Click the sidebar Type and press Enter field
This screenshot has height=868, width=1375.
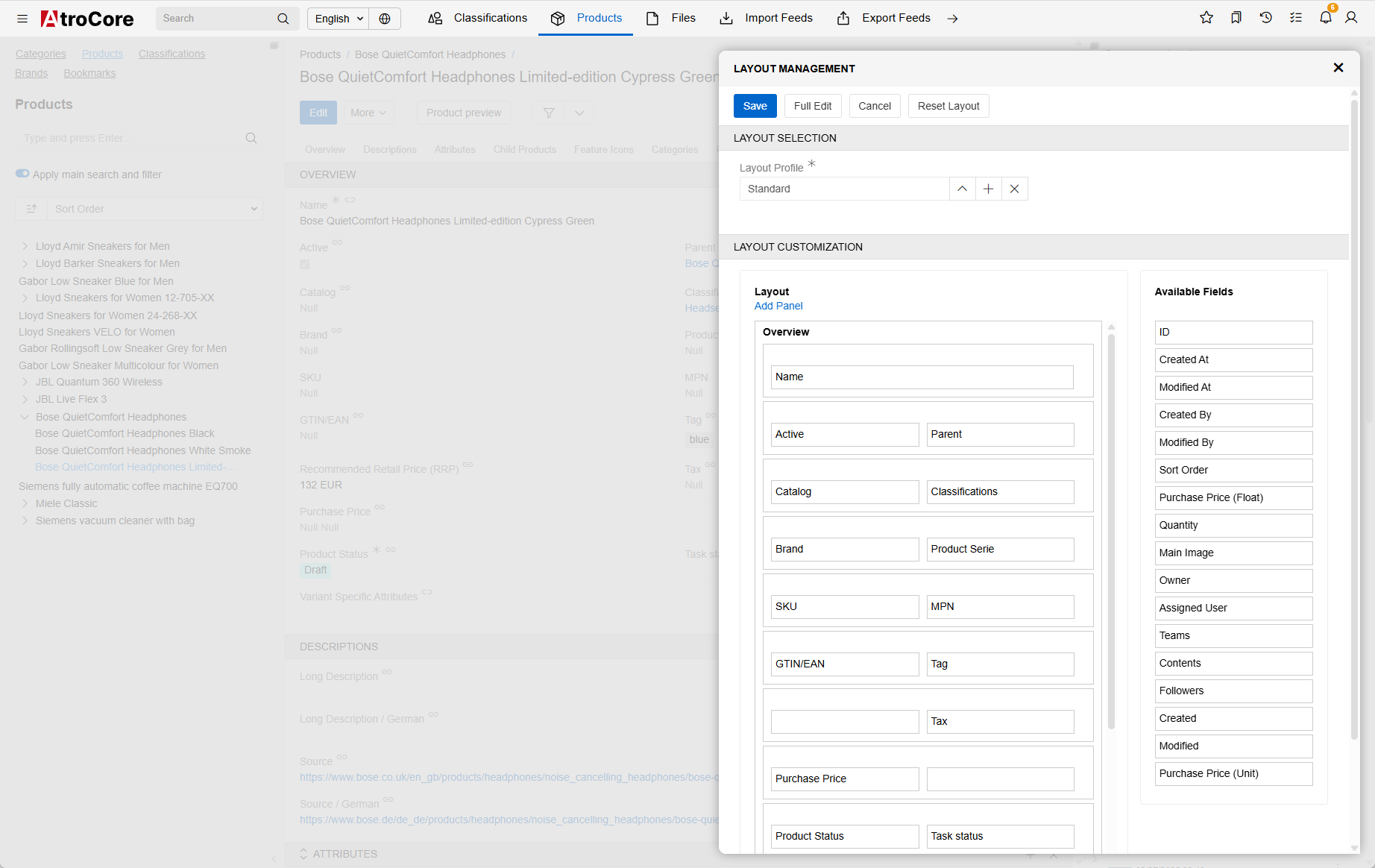131,138
